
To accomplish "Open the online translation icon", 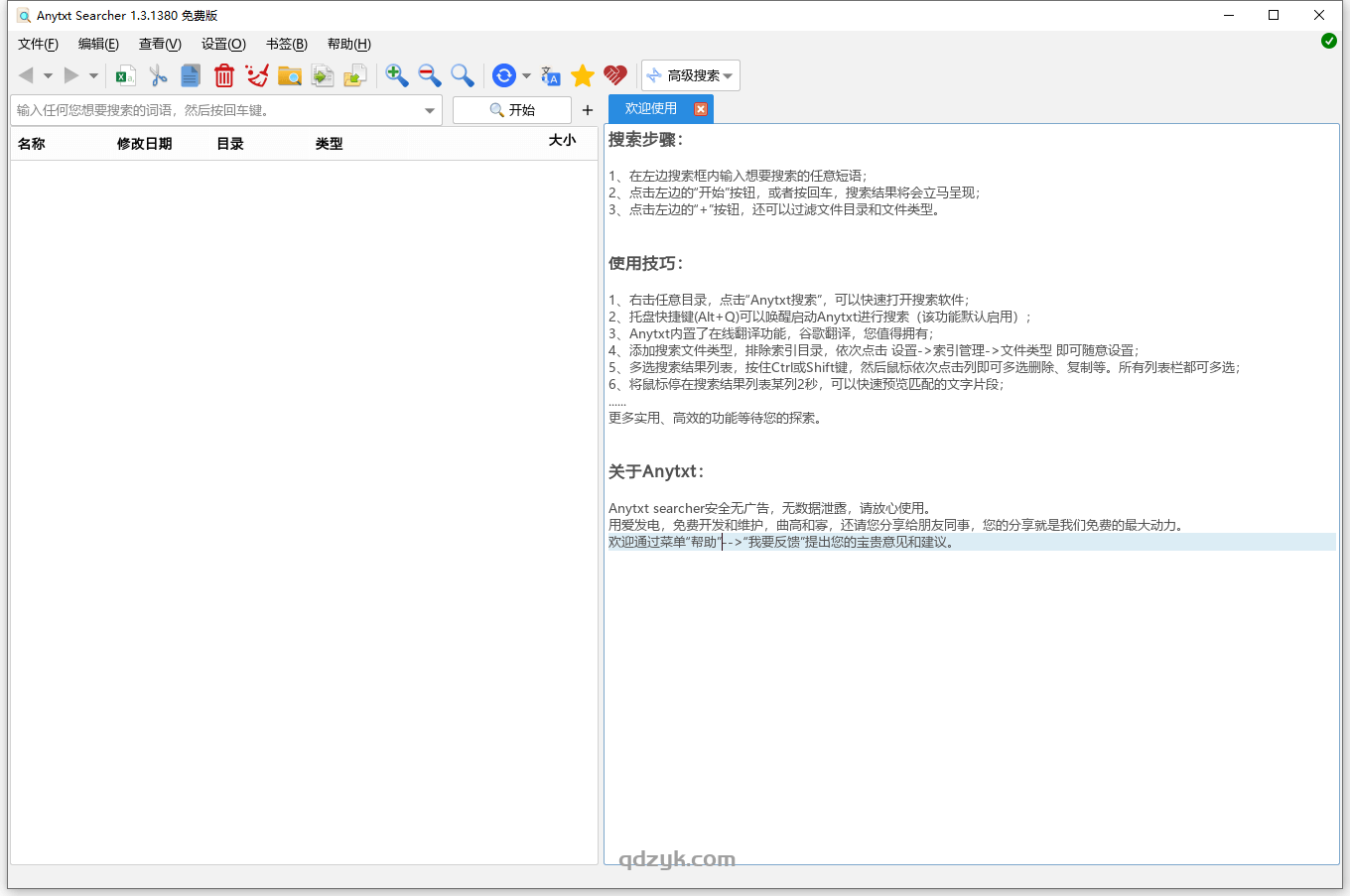I will pyautogui.click(x=550, y=74).
